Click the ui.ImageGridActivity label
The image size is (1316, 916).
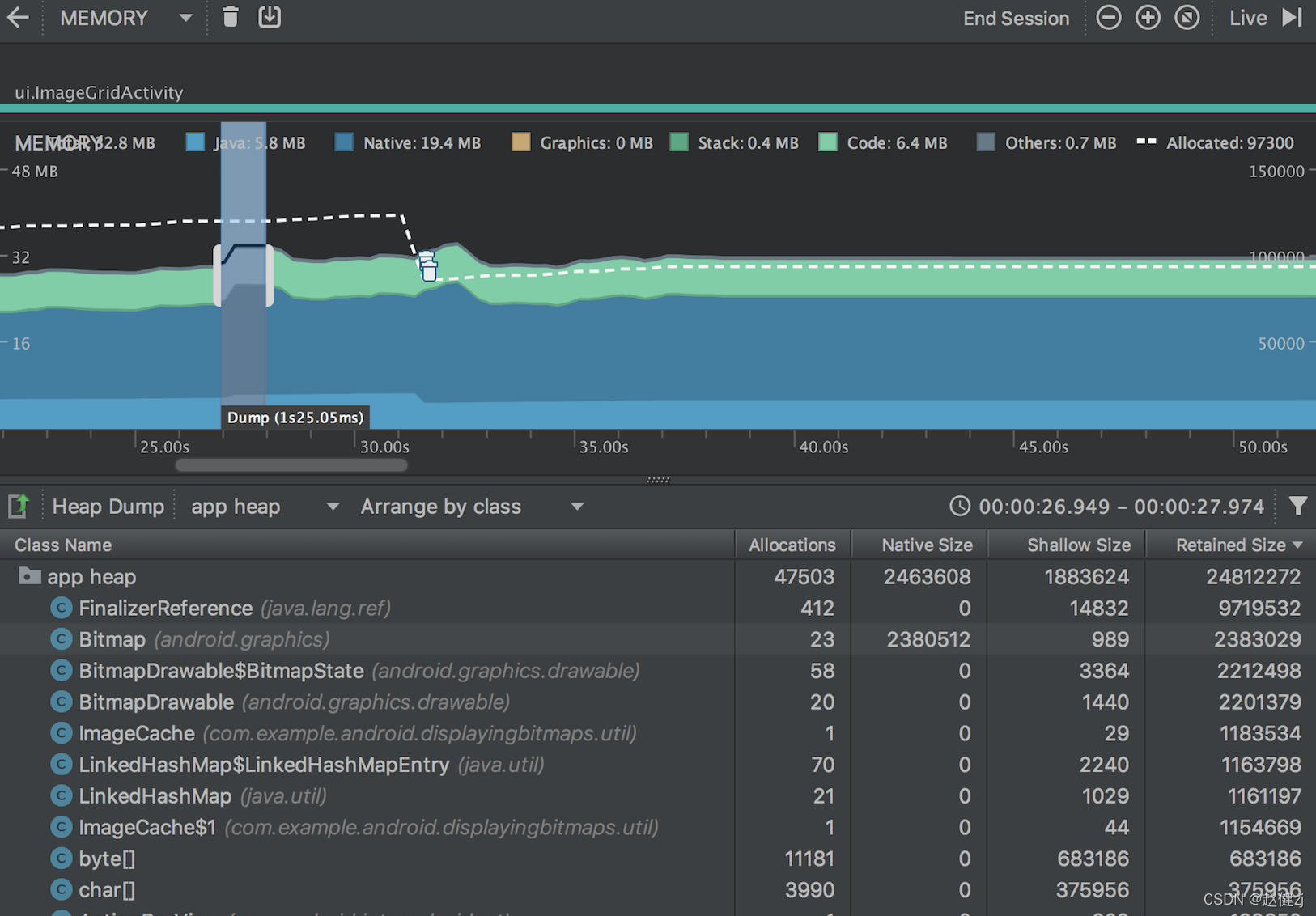click(x=99, y=92)
